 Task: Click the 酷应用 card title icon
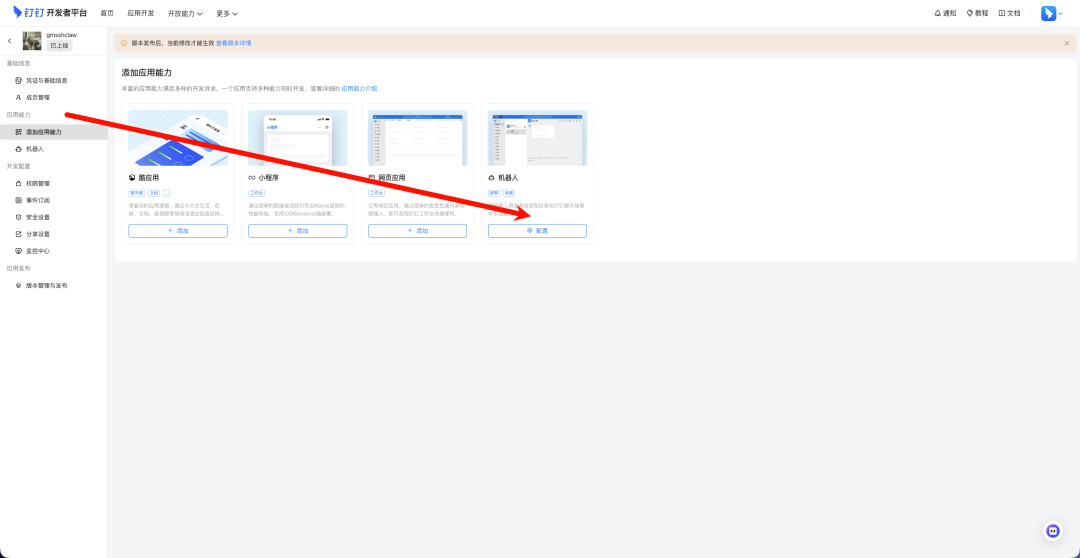click(x=132, y=178)
